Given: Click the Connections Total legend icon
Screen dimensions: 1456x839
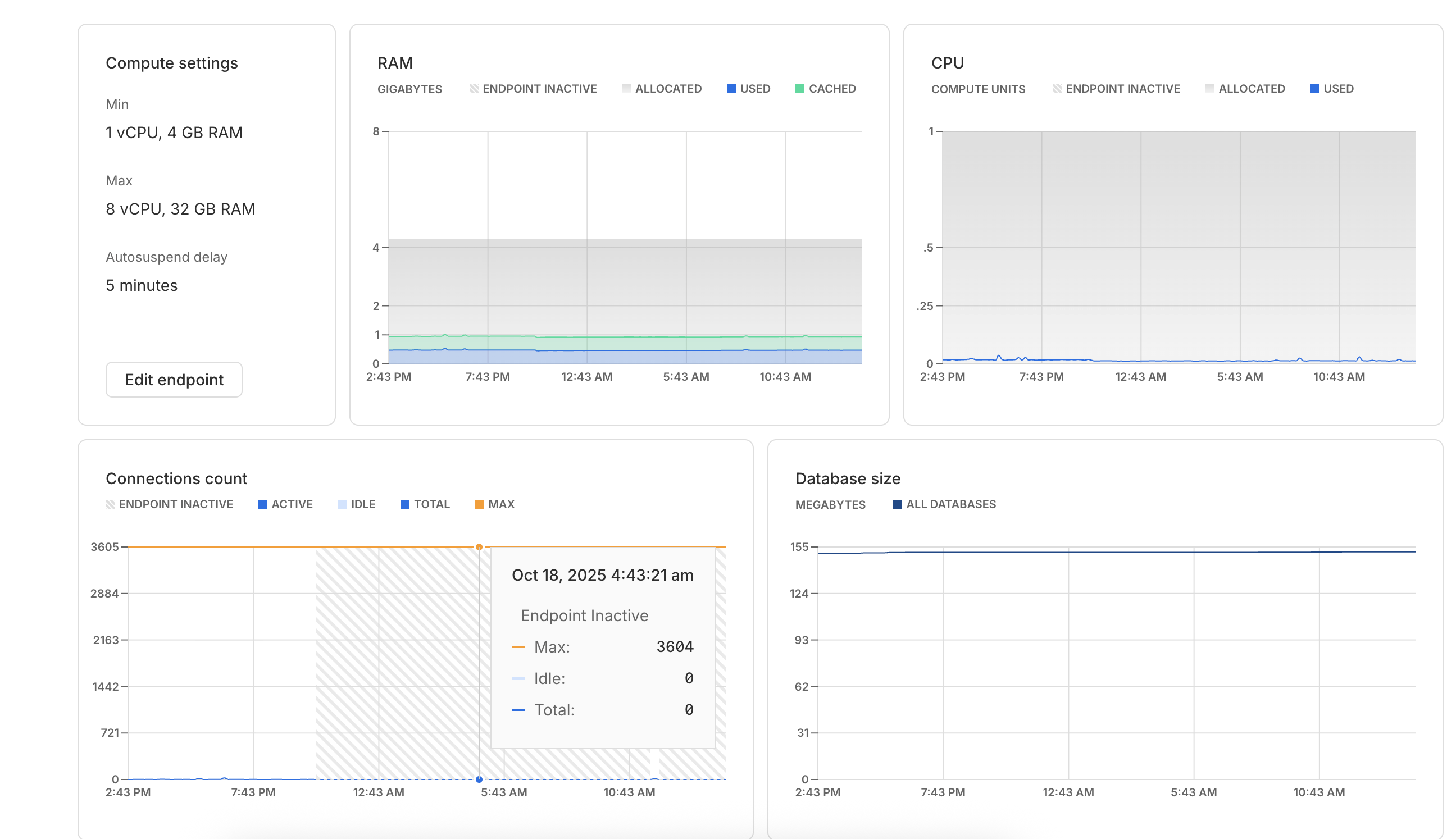Looking at the screenshot, I should tap(404, 504).
